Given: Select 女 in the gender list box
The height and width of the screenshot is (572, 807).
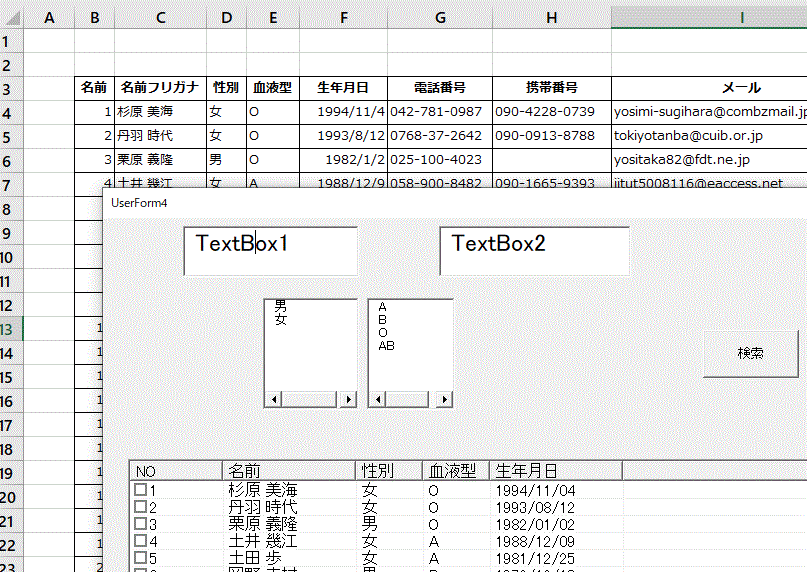Looking at the screenshot, I should point(281,320).
